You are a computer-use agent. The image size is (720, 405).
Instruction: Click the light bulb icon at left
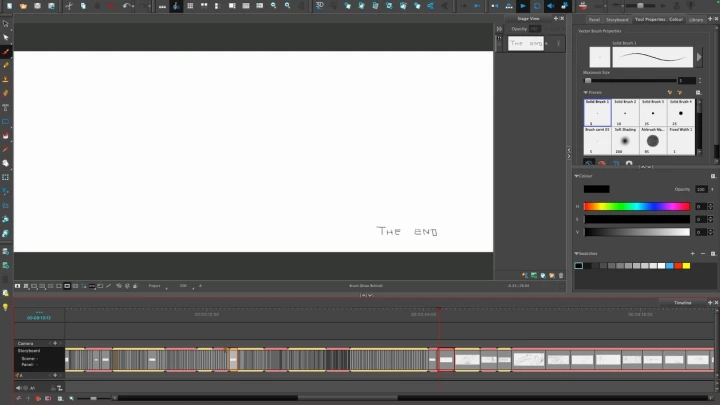(x=6, y=307)
